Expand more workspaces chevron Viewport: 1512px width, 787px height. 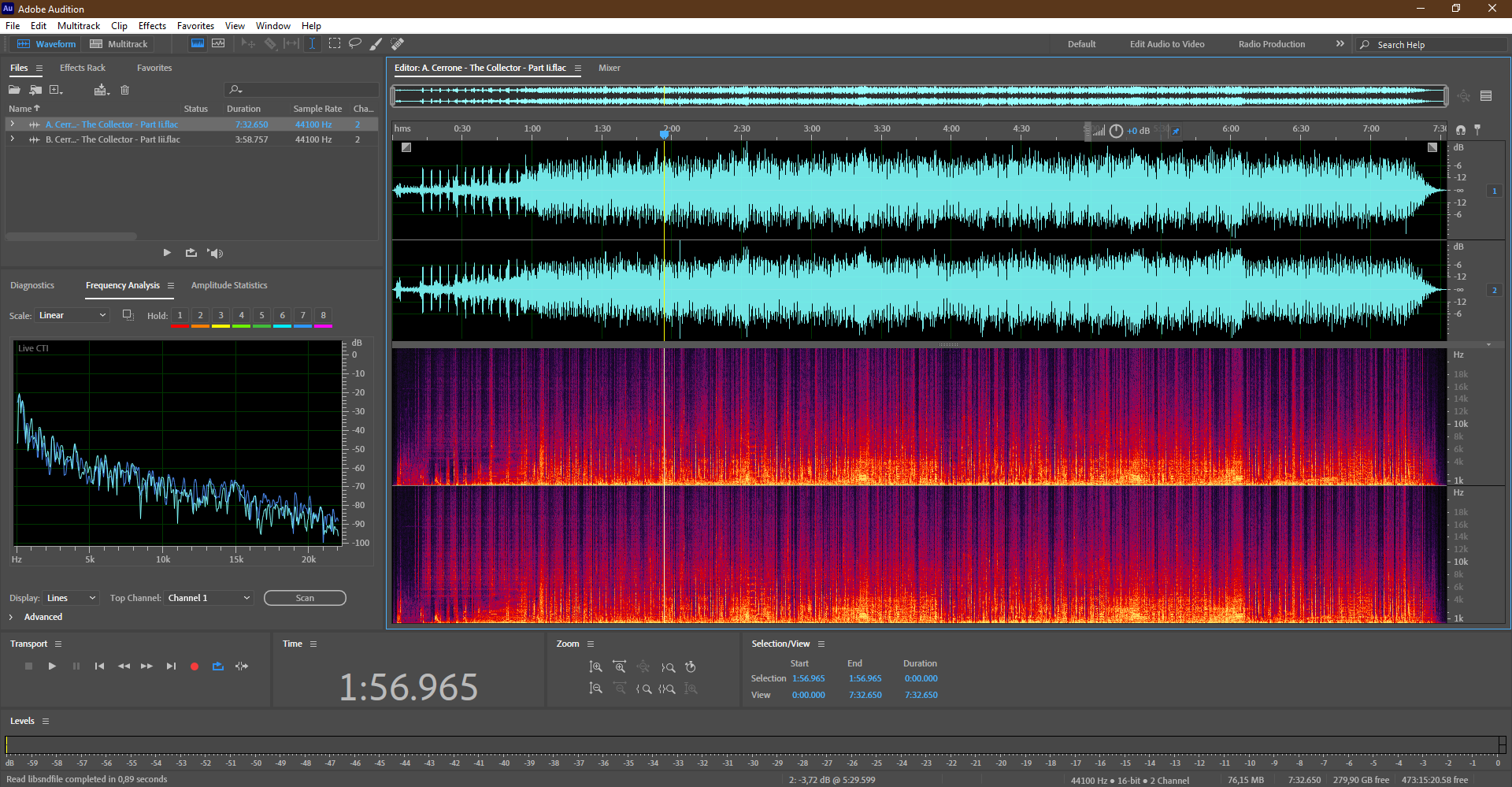click(x=1340, y=44)
